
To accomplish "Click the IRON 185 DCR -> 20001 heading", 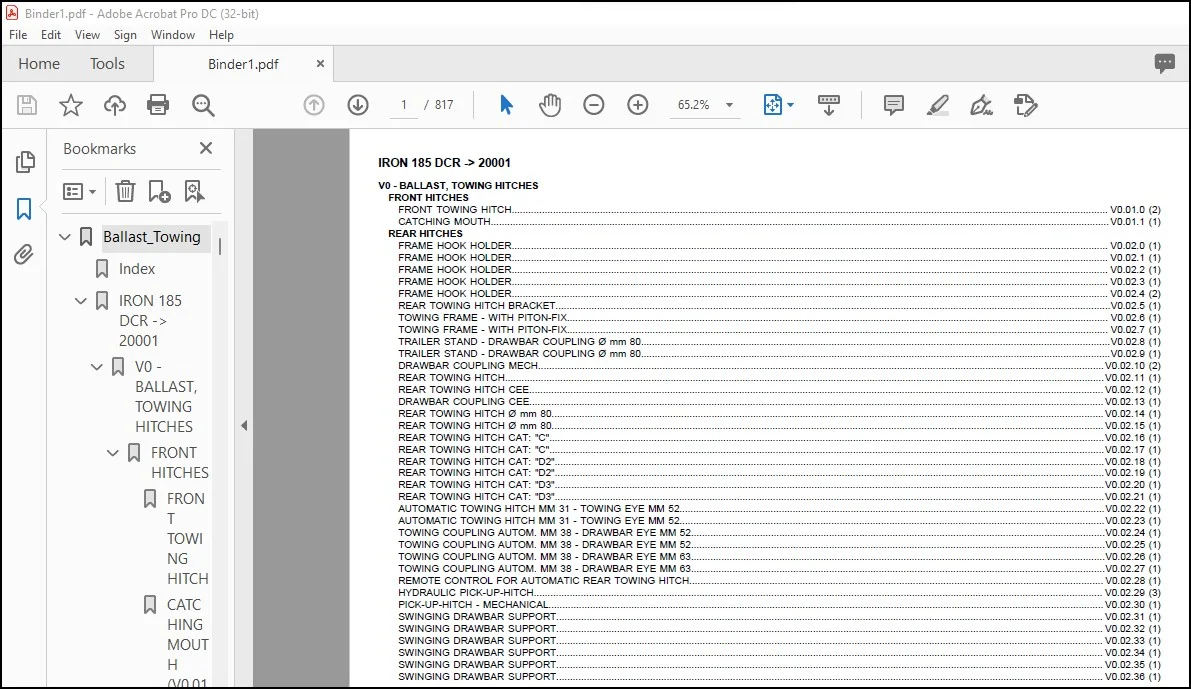I will [x=444, y=163].
